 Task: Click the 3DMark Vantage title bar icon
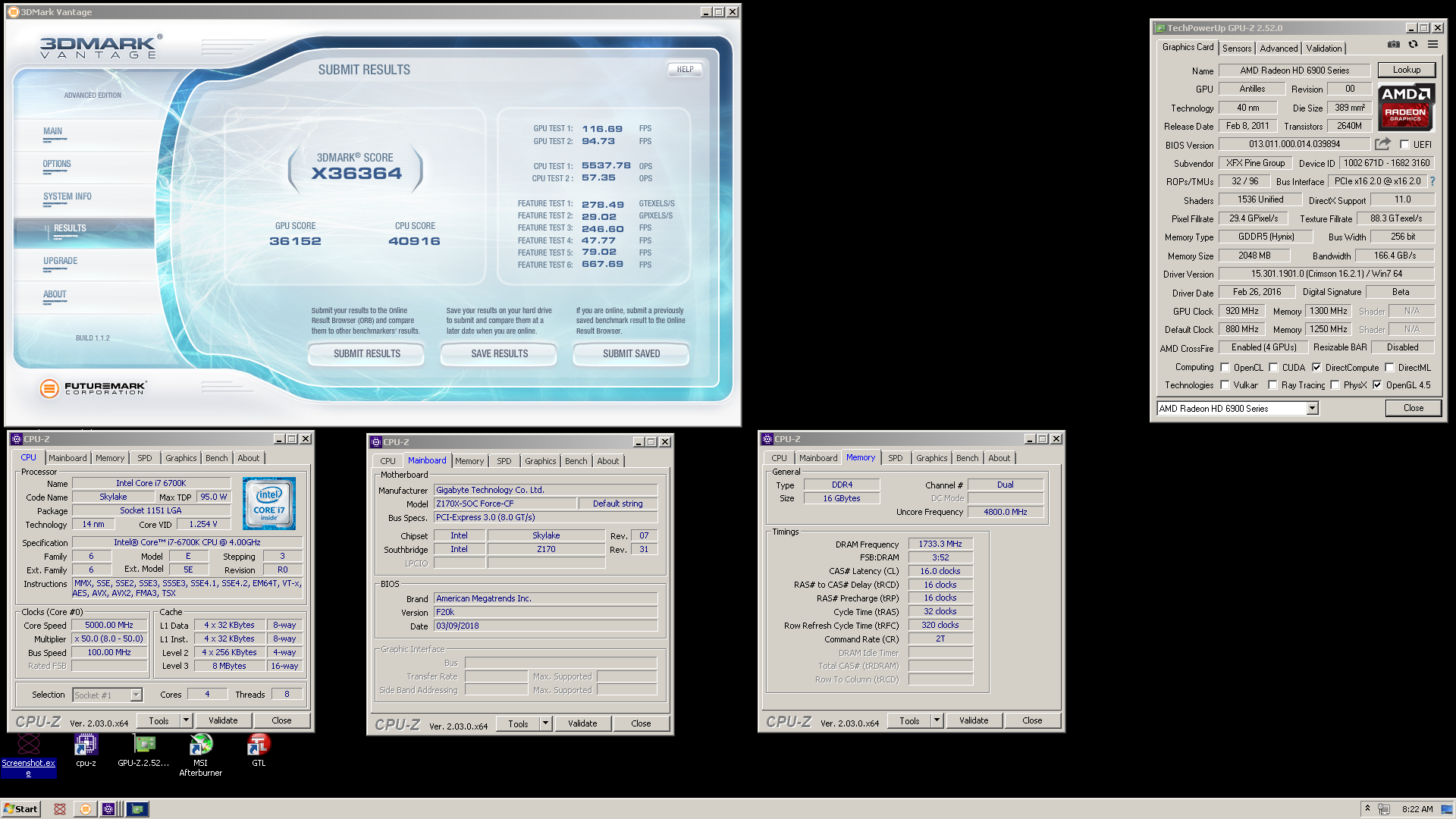pyautogui.click(x=14, y=12)
